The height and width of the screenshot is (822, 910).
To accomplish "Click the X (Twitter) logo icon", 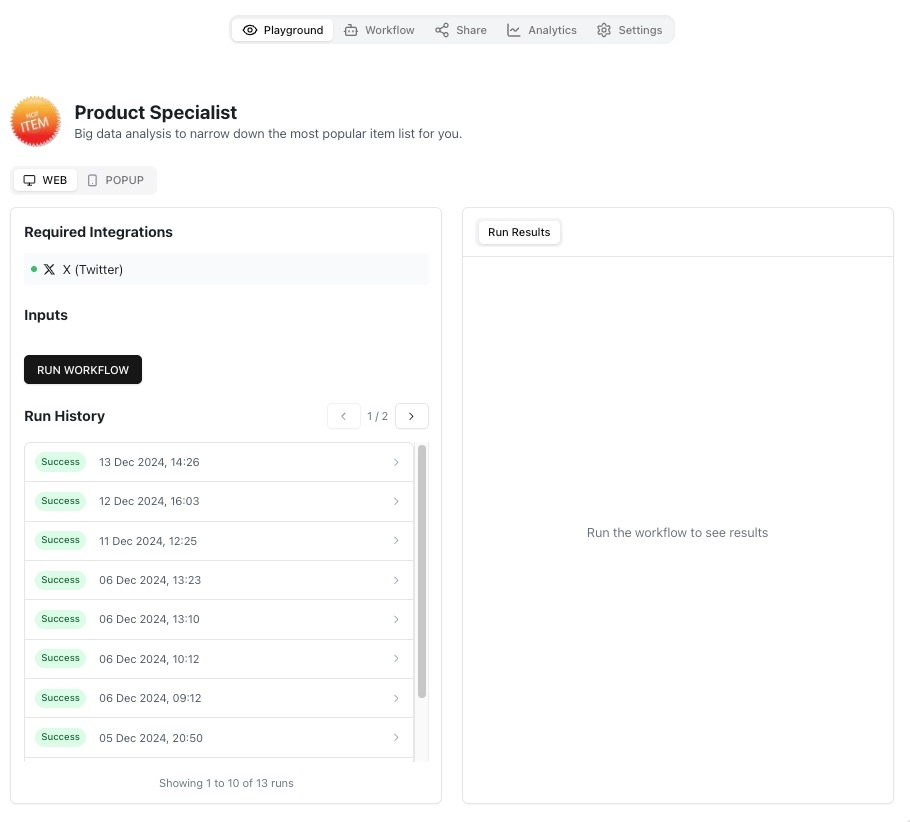I will click(49, 269).
